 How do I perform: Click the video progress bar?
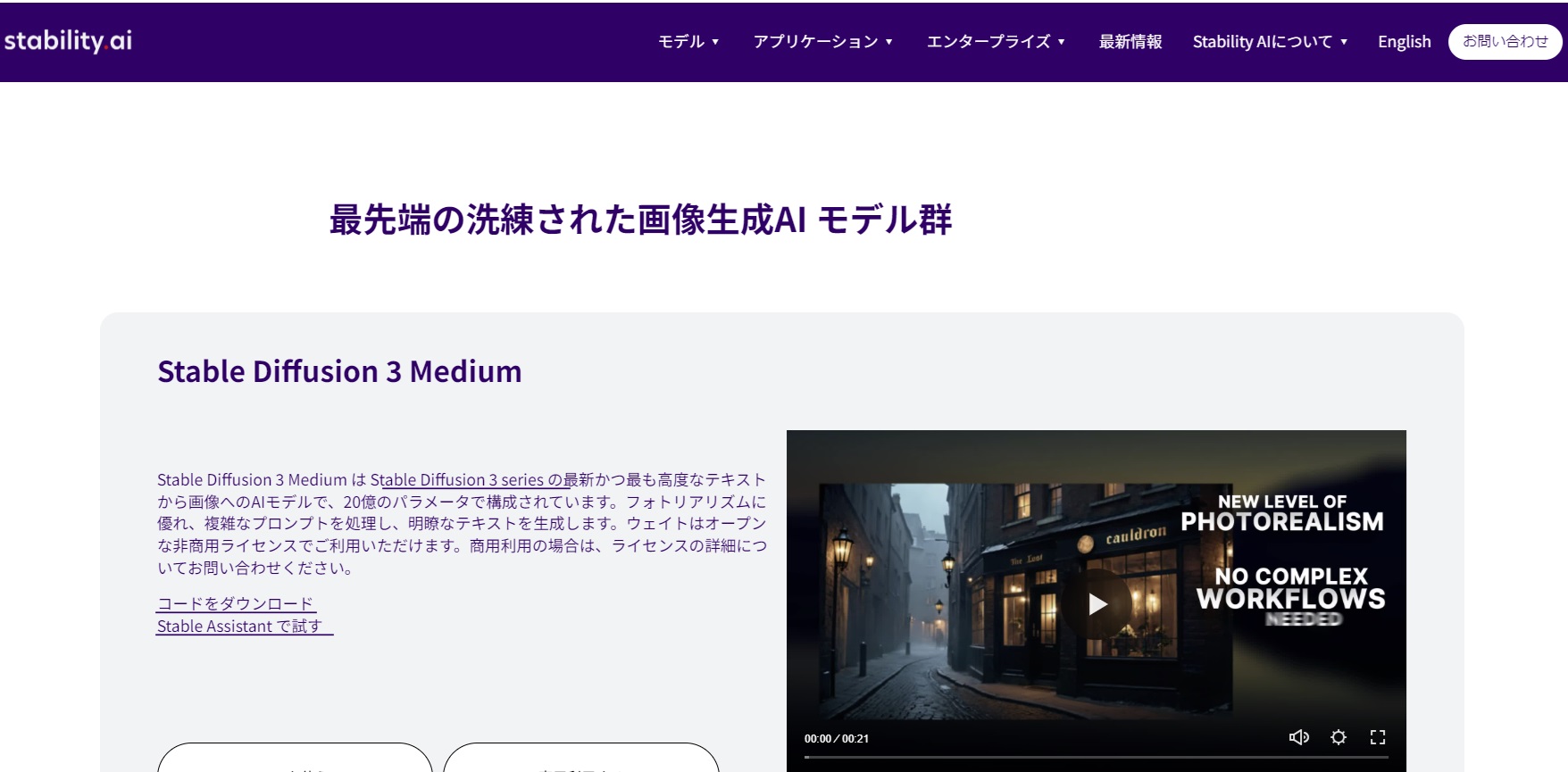point(1097,757)
